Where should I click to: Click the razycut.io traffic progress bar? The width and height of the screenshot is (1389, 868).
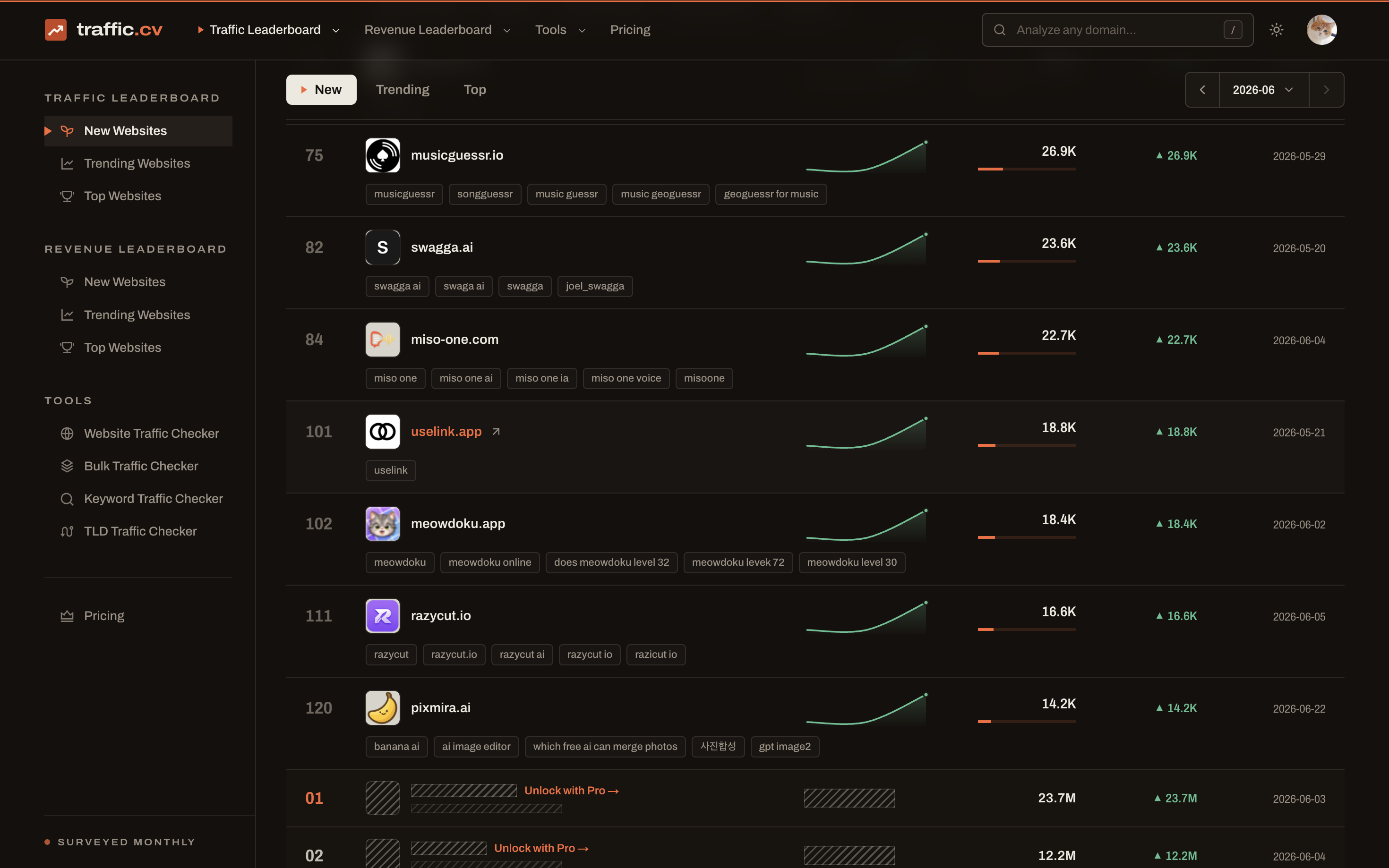pyautogui.click(x=1027, y=630)
